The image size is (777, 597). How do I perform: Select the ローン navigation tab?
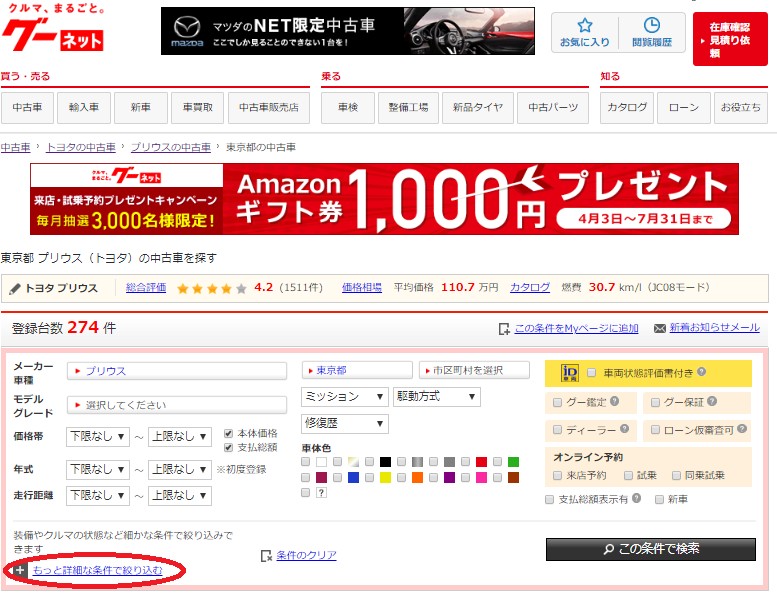point(684,108)
